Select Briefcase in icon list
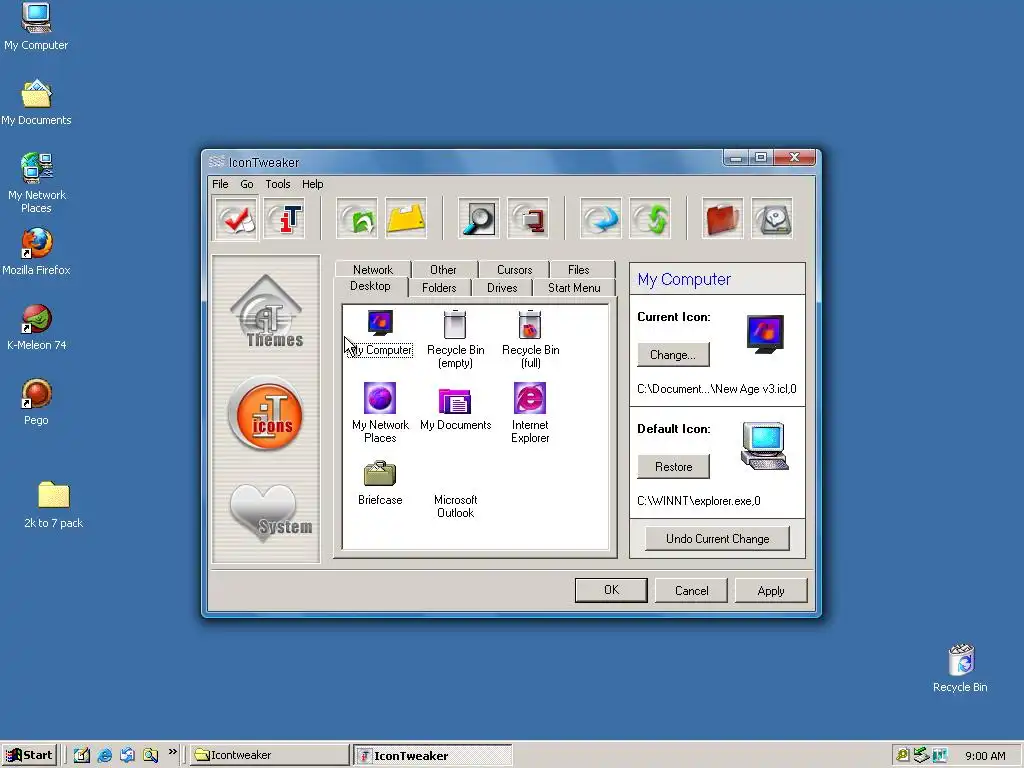Screen dimensions: 1024x768 [380, 483]
